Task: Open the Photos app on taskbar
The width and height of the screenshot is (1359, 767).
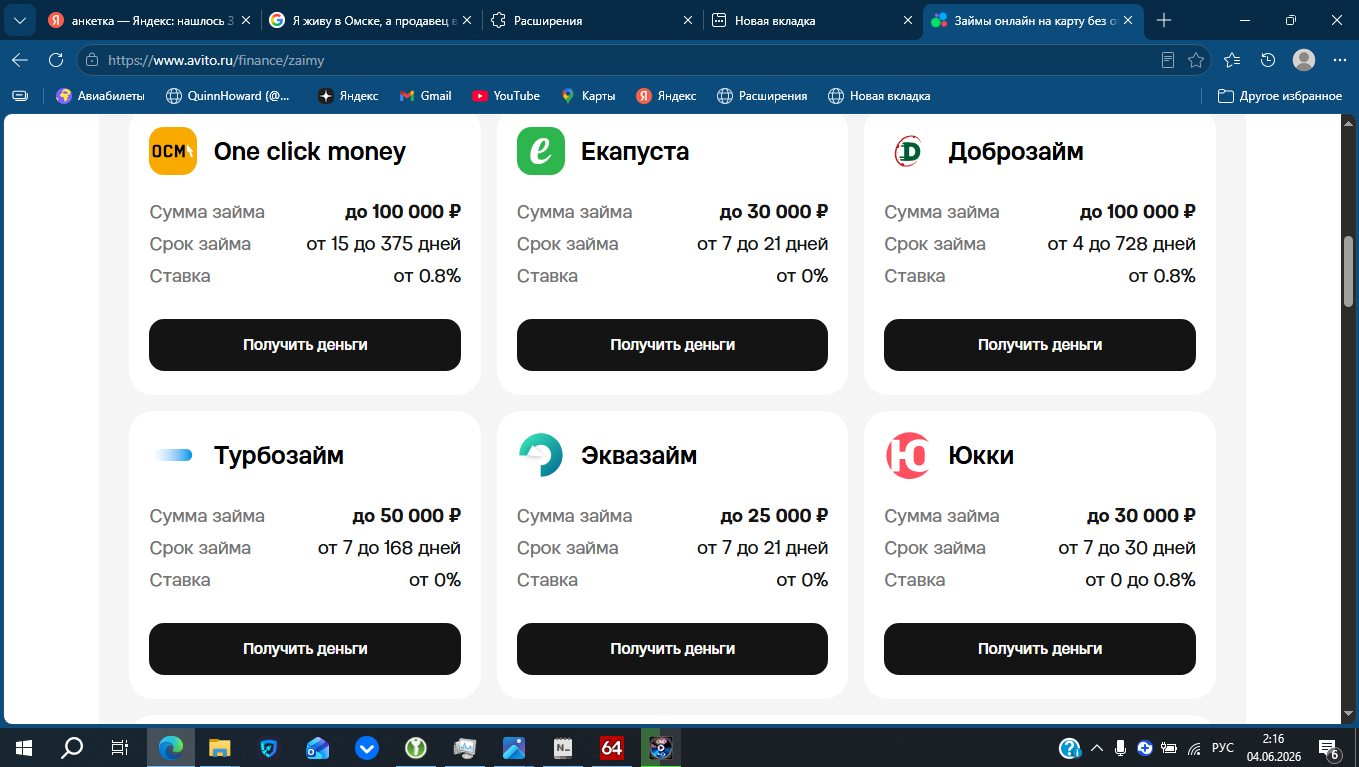Action: [514, 747]
